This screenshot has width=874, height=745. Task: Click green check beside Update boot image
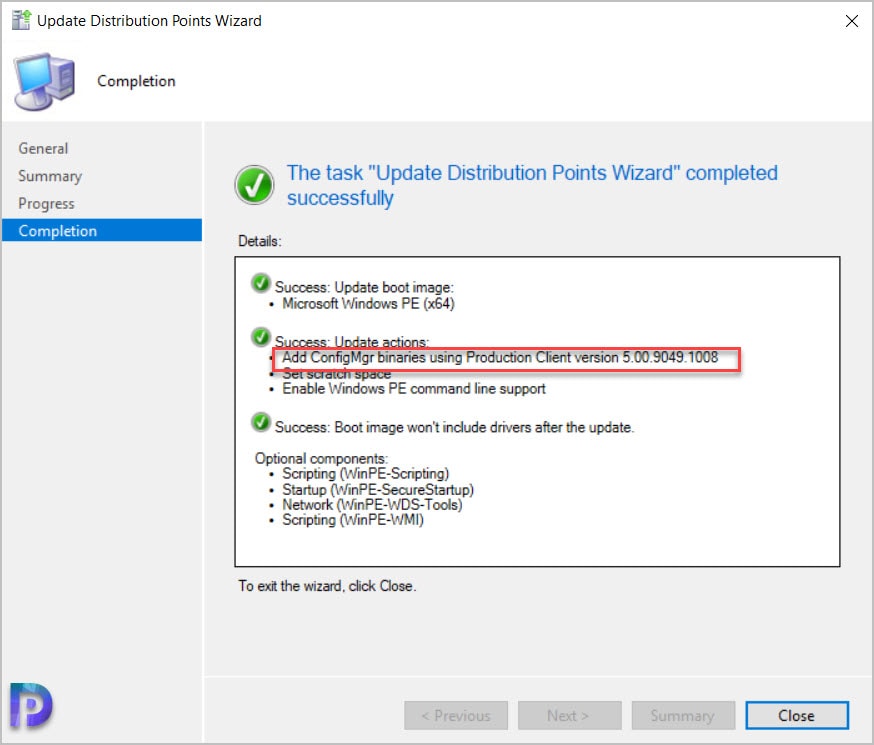[x=260, y=283]
